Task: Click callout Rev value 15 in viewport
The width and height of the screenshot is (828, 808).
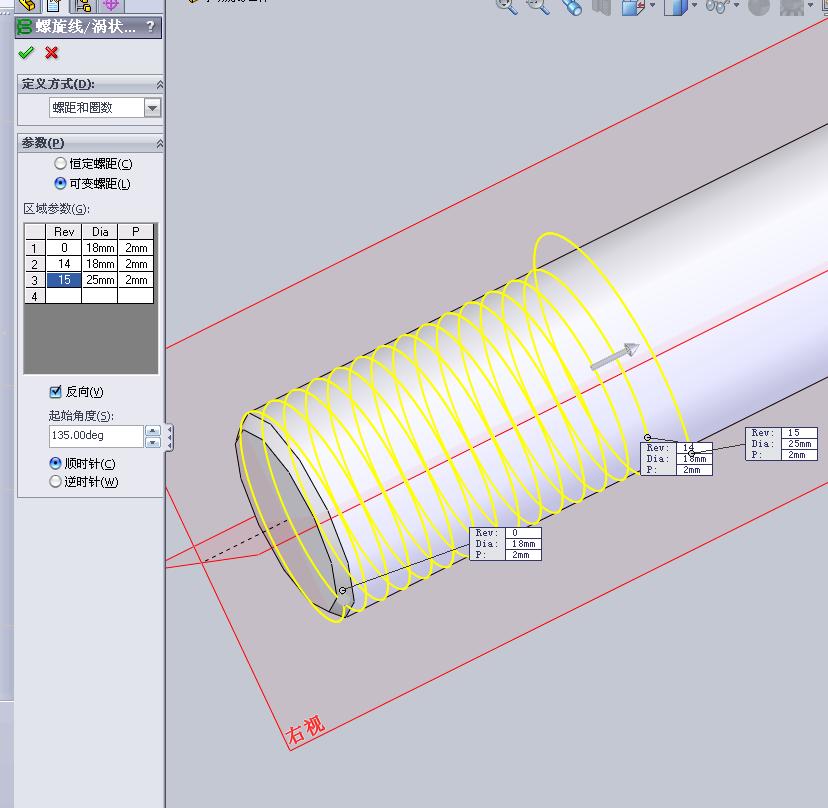Action: 799,433
